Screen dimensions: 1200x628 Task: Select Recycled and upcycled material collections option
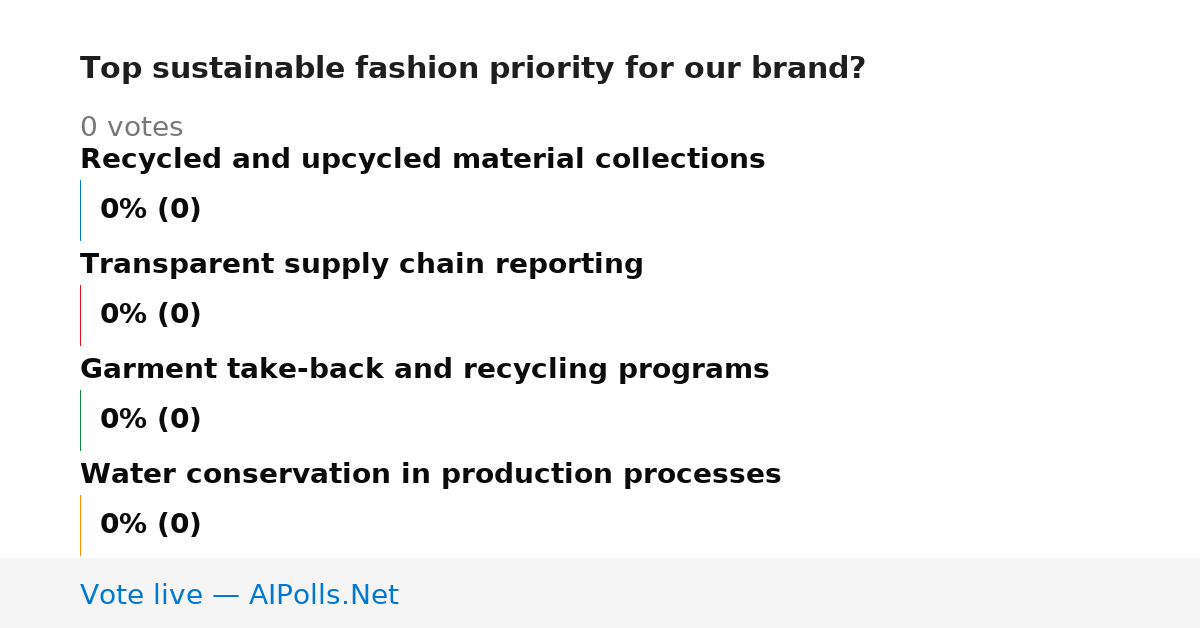[422, 160]
